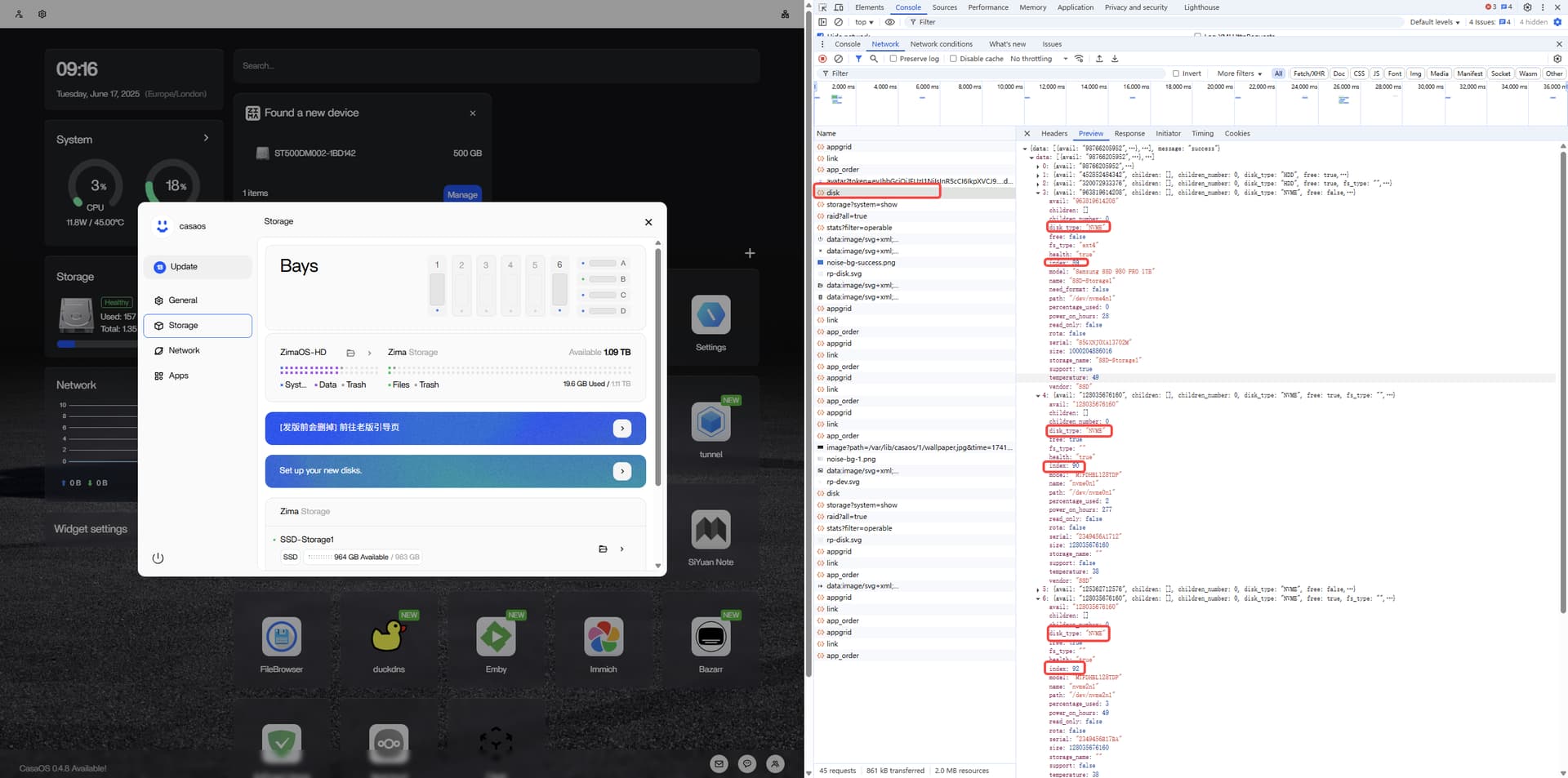
Task: Select the CSS request type filter
Action: point(1359,73)
